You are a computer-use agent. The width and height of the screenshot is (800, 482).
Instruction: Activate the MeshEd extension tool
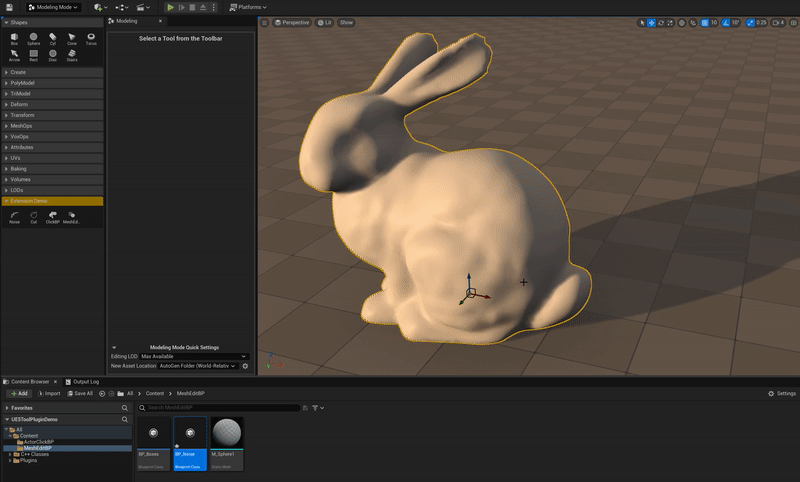pyautogui.click(x=71, y=218)
